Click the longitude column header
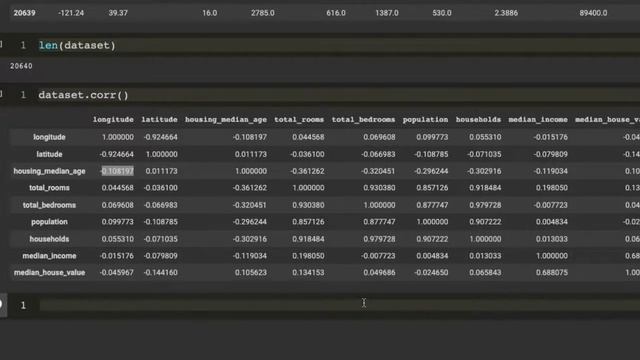This screenshot has width=640, height=360. (113, 120)
